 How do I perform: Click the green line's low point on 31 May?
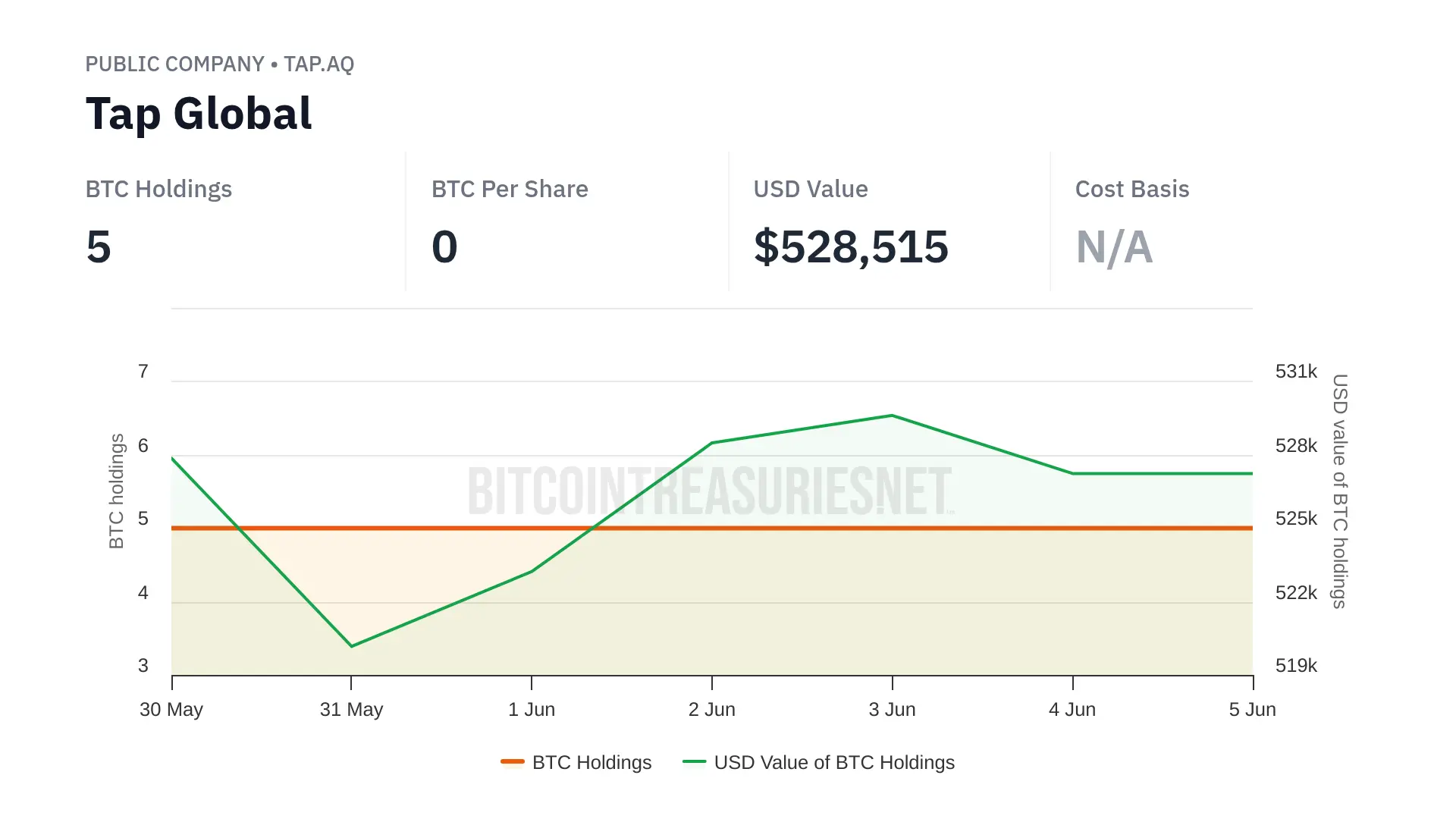[351, 646]
